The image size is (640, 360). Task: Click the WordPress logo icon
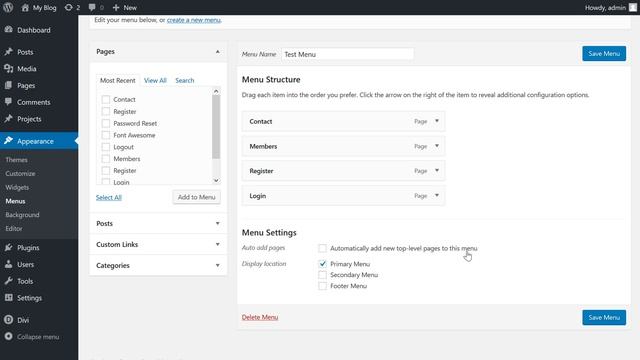(x=8, y=7)
